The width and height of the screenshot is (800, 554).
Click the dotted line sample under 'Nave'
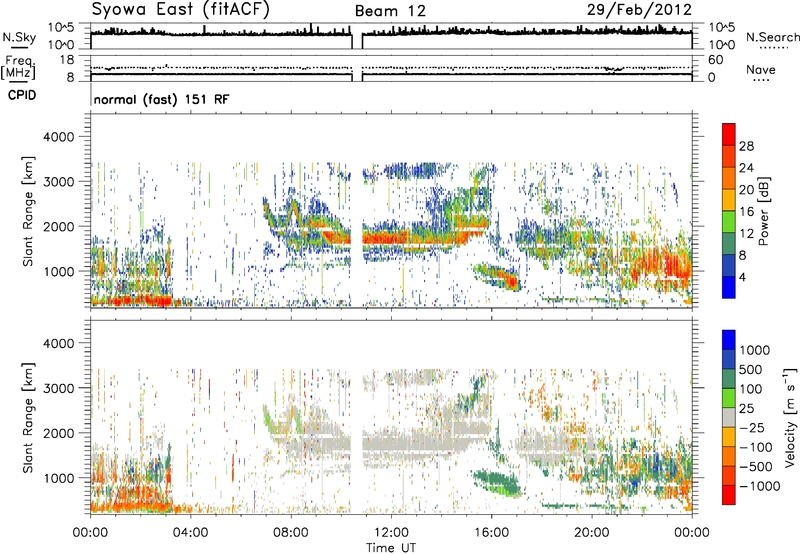click(762, 80)
